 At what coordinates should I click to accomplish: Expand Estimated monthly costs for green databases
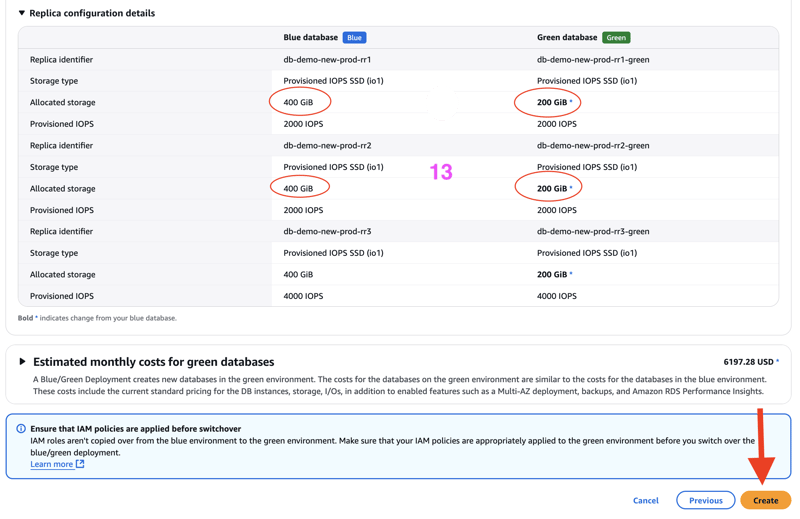click(x=22, y=362)
